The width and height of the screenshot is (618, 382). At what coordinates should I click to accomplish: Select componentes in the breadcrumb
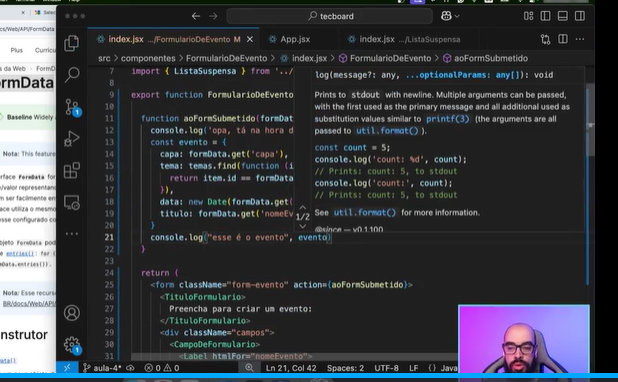click(148, 58)
